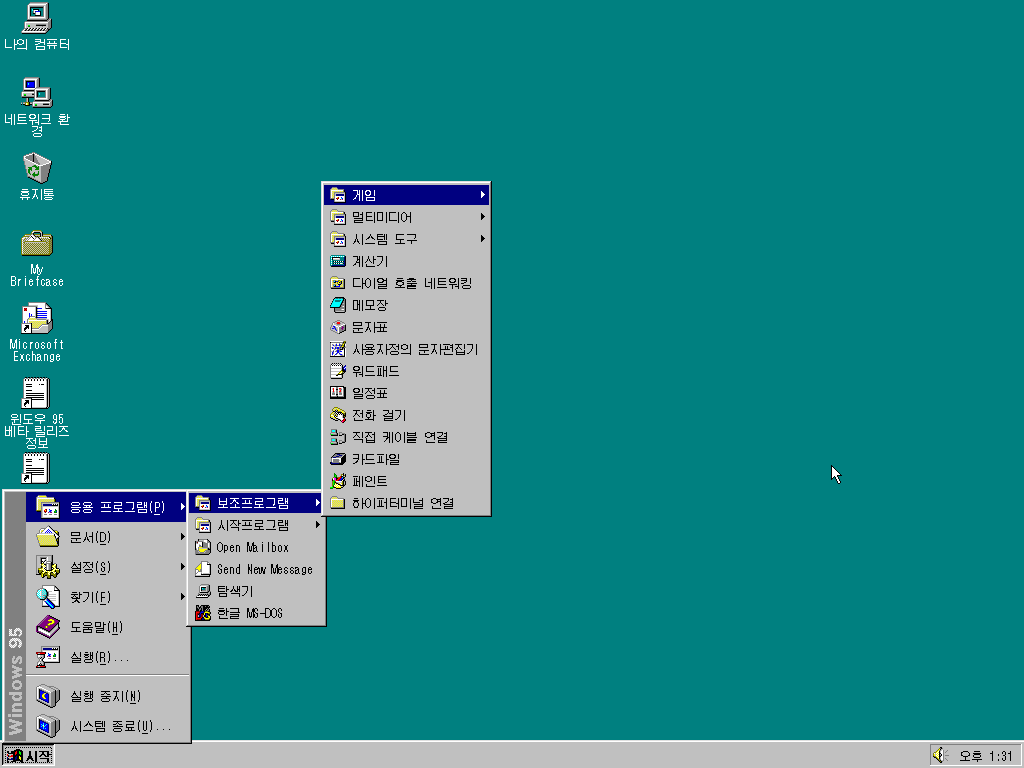The width and height of the screenshot is (1024, 768).
Task: Click the 카드파일 icon
Action: pyautogui.click(x=338, y=459)
